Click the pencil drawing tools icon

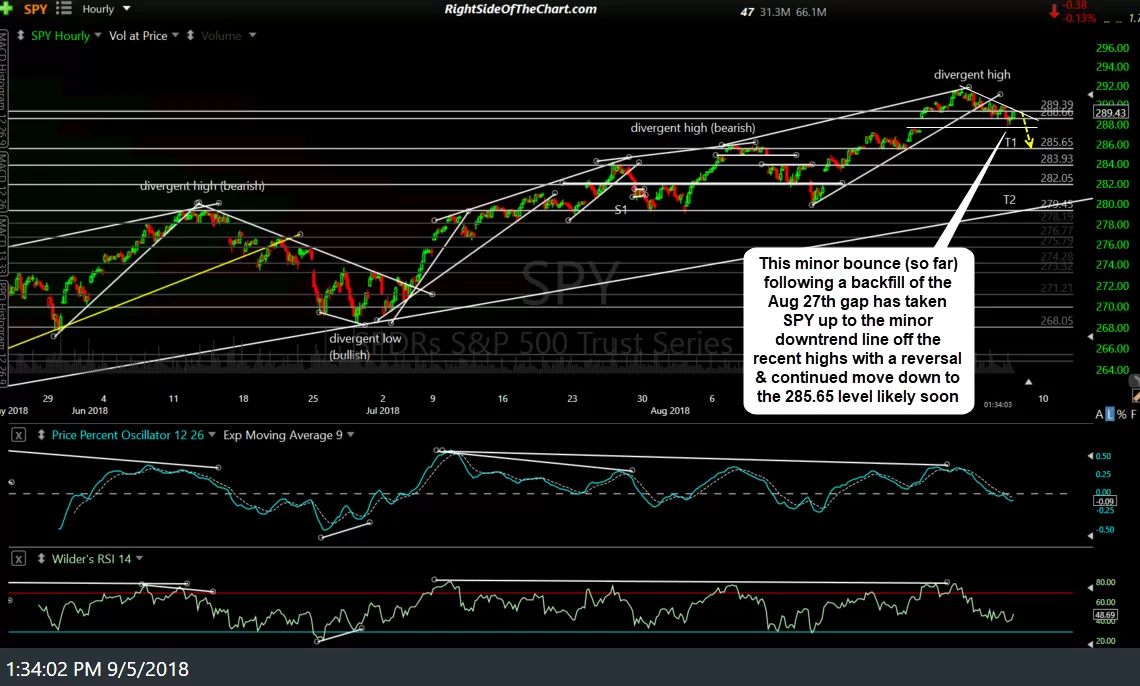point(1135,396)
